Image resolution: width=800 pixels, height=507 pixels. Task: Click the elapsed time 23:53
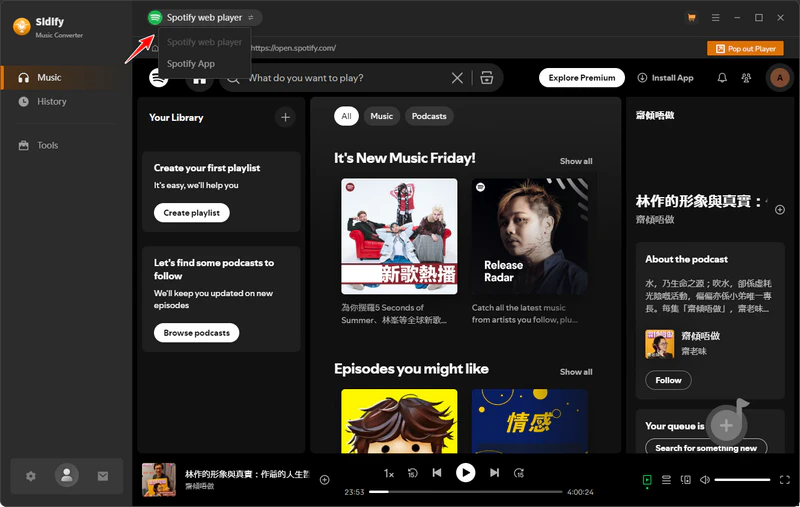pos(354,492)
